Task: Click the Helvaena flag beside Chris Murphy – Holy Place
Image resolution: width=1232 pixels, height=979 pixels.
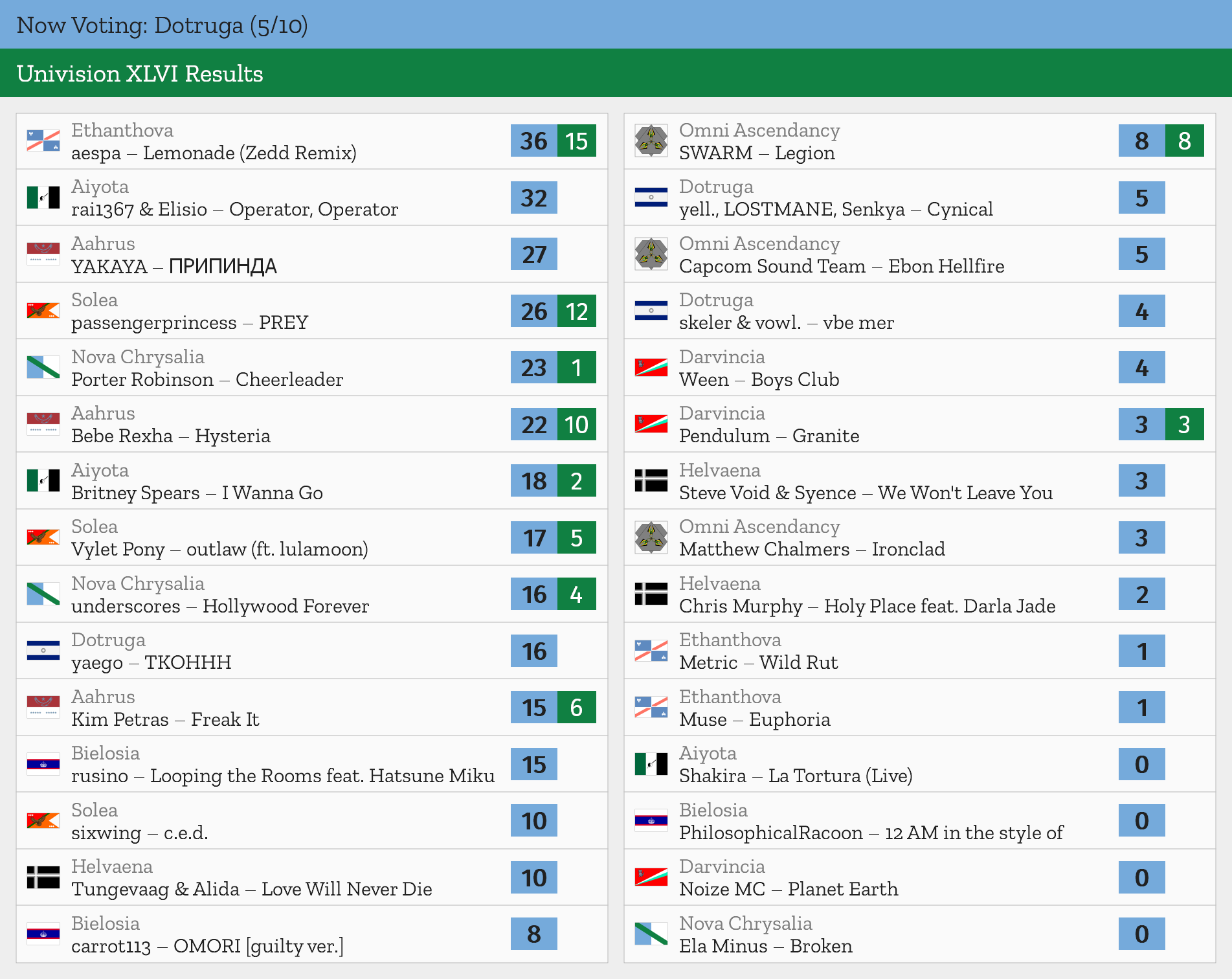Action: point(651,594)
